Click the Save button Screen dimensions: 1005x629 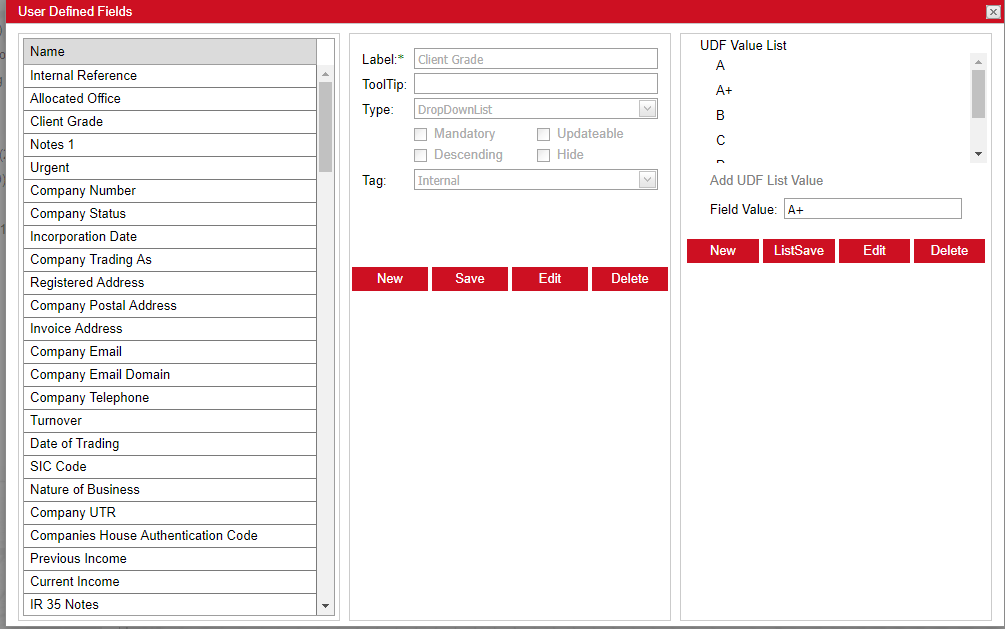[470, 279]
